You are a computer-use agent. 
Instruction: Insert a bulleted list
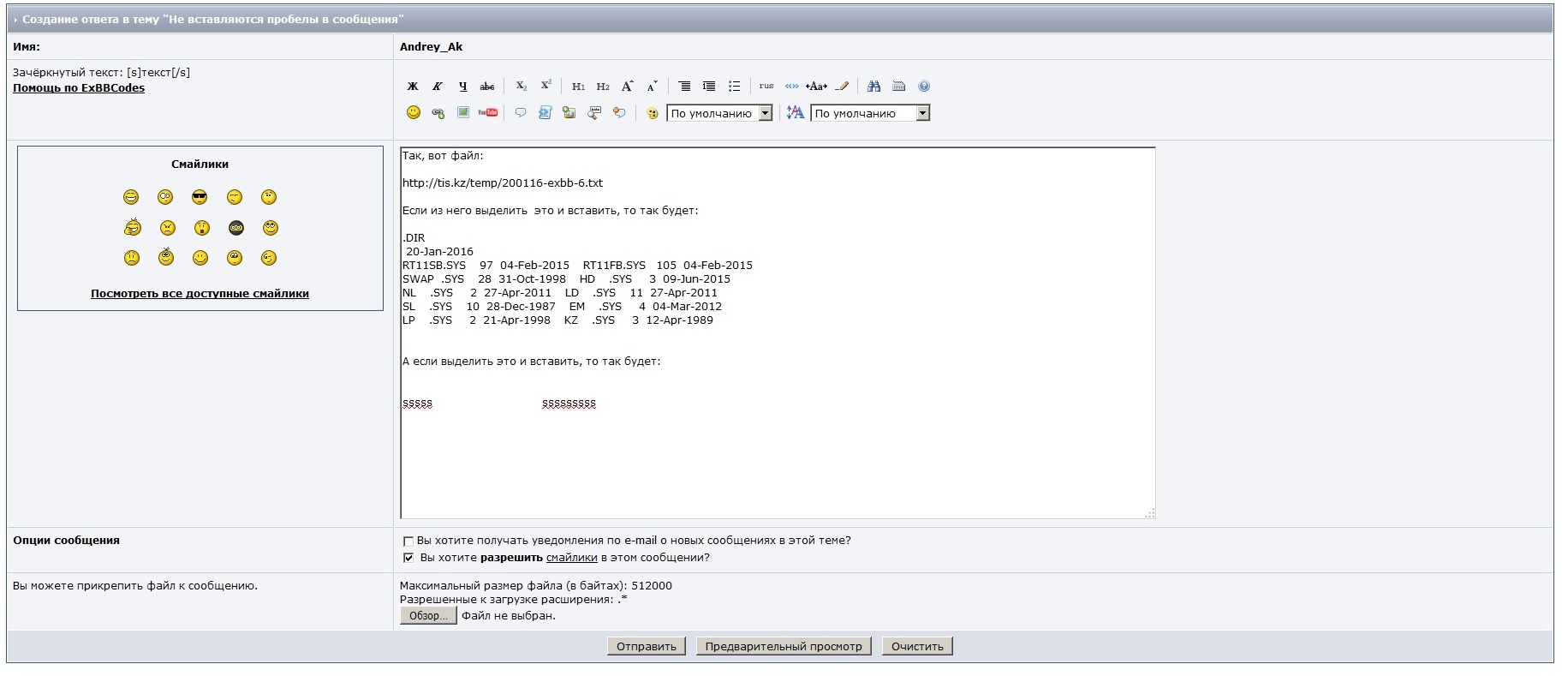[734, 87]
